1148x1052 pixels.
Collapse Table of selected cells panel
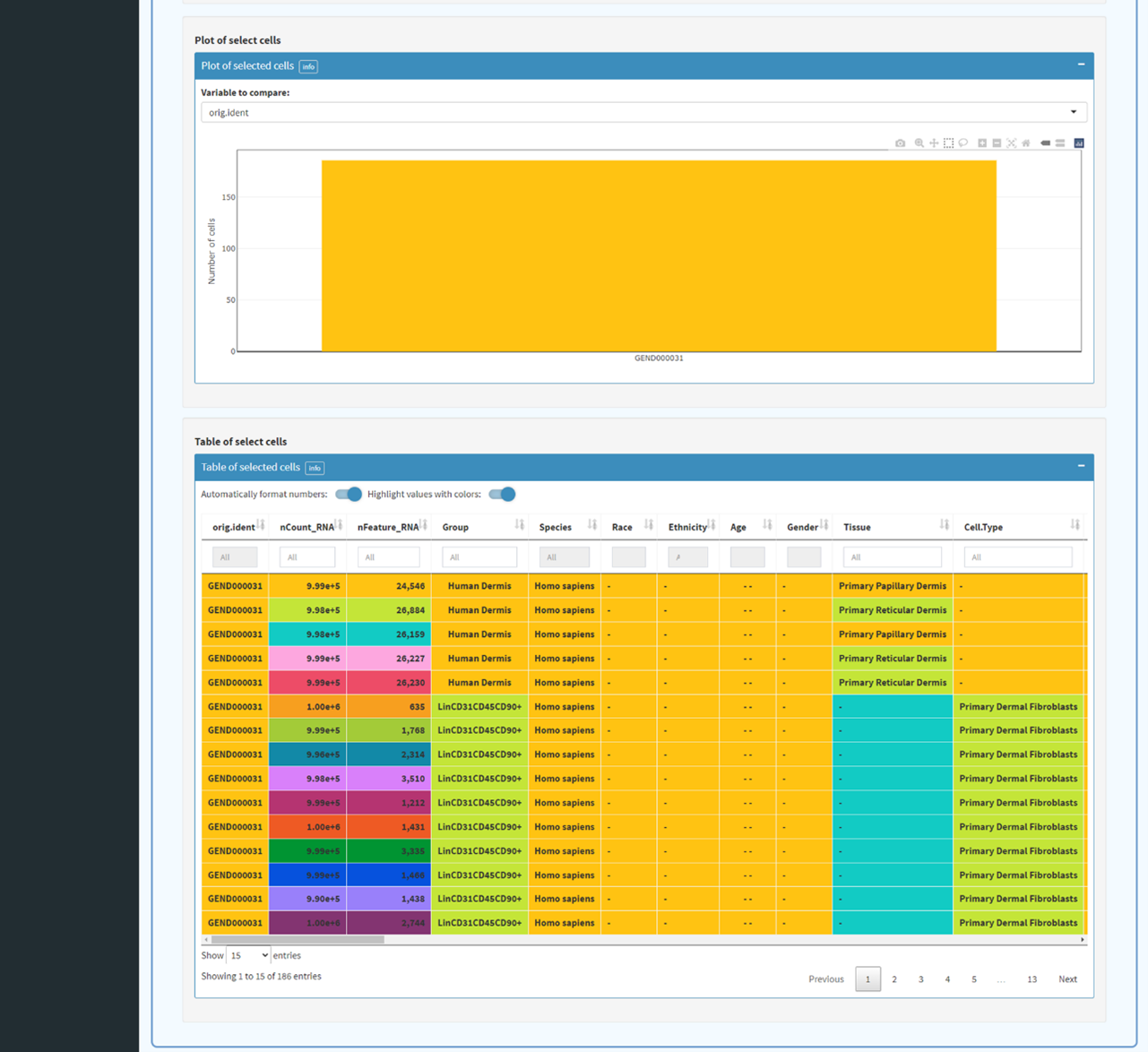tap(1081, 466)
